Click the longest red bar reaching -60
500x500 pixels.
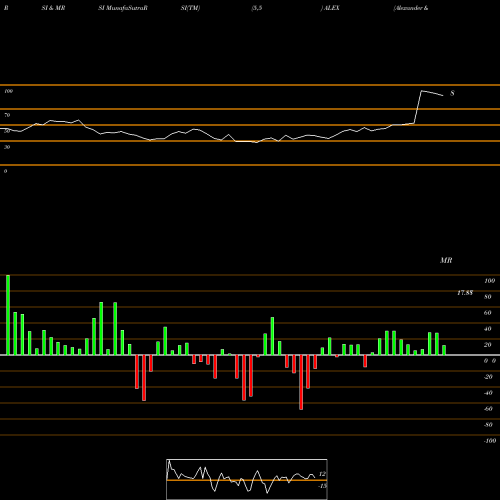click(x=301, y=382)
